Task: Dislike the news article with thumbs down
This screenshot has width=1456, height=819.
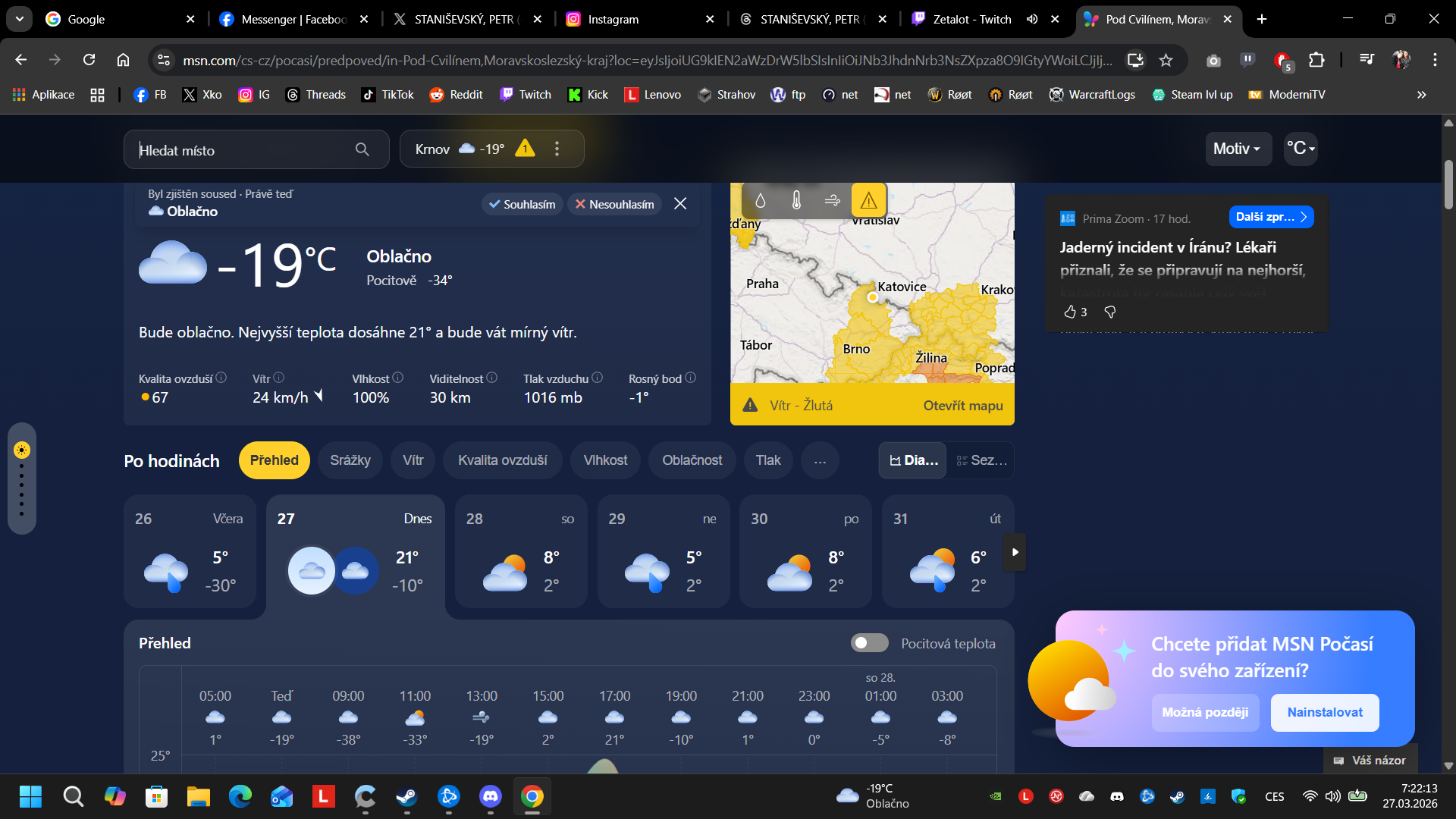Action: (1110, 312)
